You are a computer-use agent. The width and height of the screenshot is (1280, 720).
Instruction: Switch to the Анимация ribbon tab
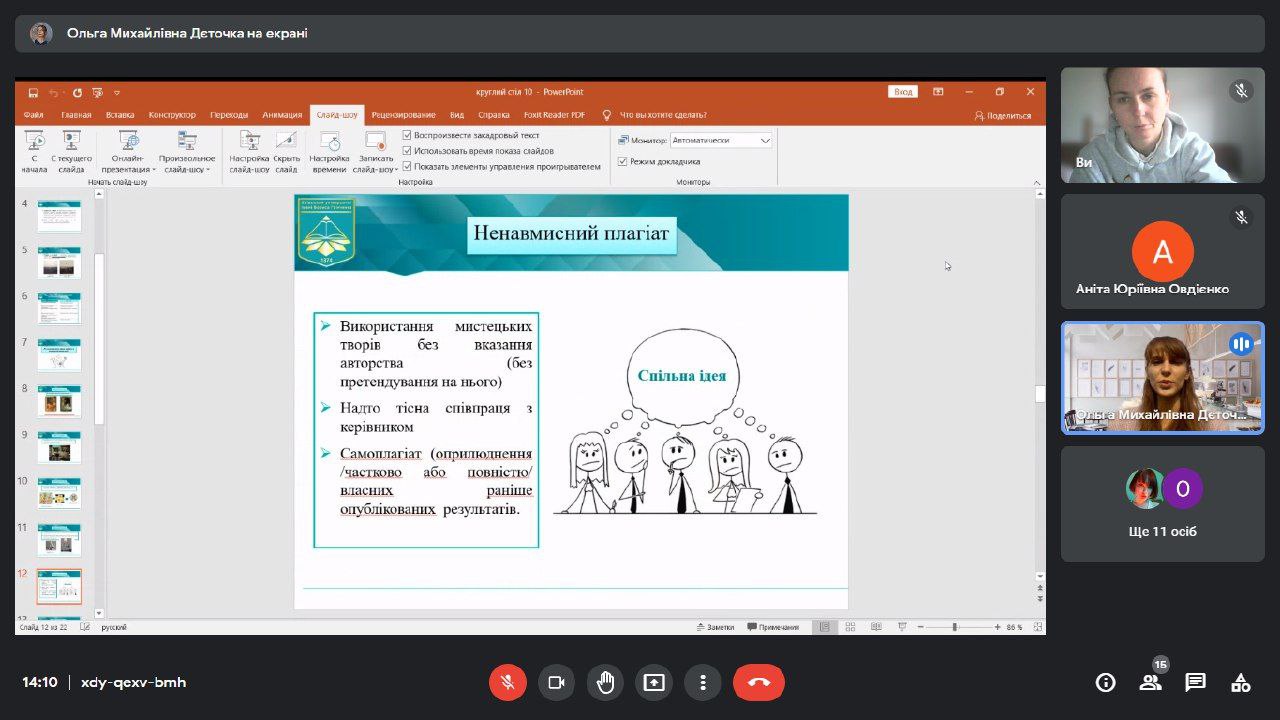coord(282,115)
